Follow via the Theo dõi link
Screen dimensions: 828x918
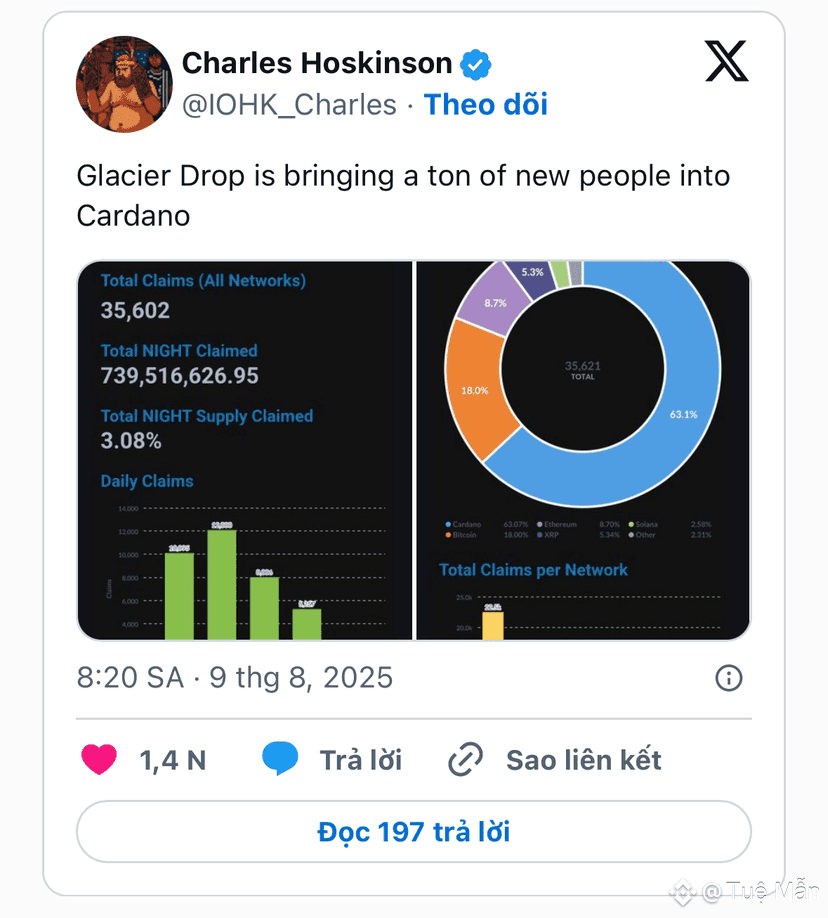pos(486,105)
